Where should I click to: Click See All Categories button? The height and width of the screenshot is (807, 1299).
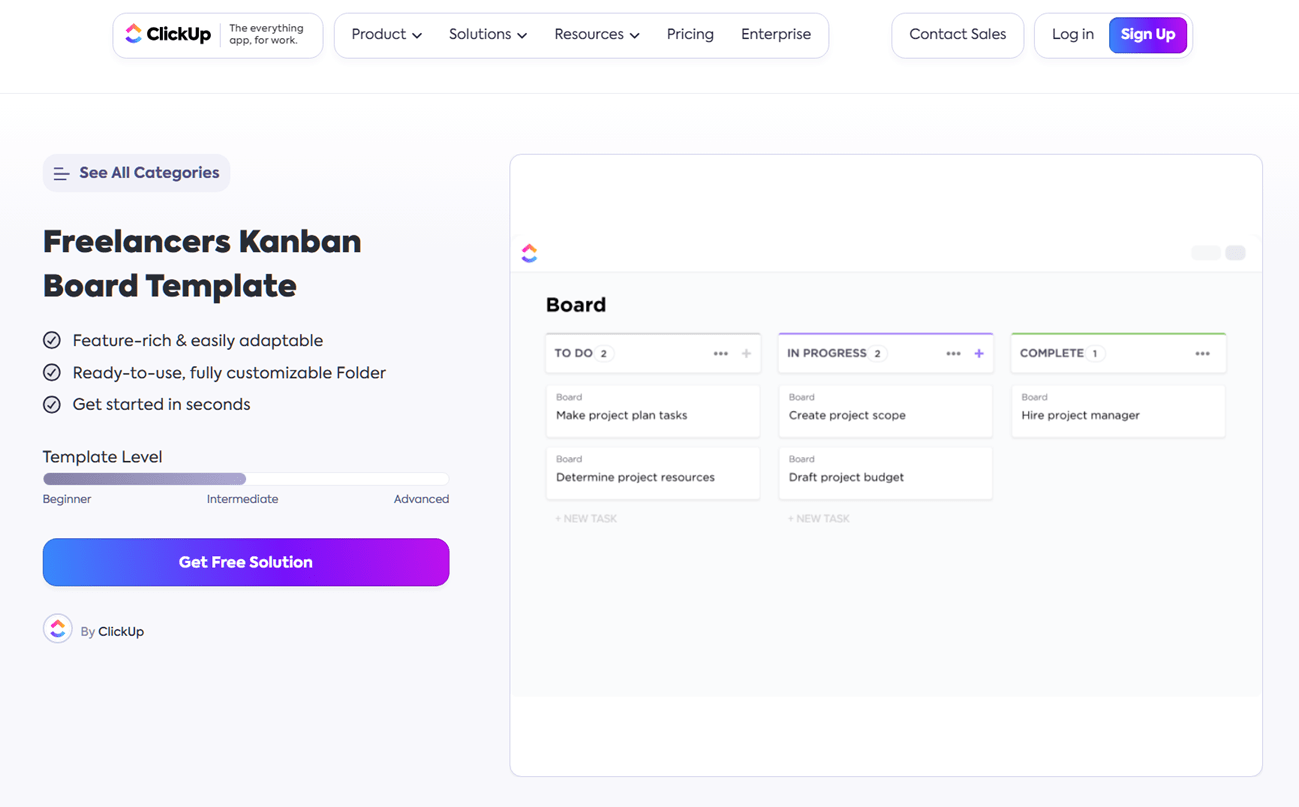[x=136, y=173]
